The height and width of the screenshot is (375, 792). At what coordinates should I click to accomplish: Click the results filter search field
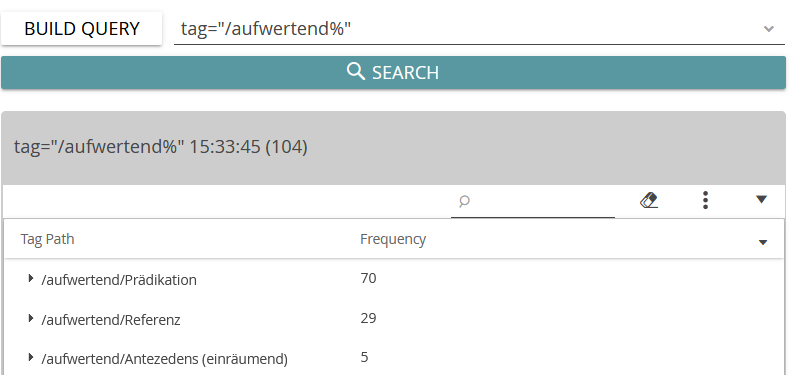tap(533, 201)
